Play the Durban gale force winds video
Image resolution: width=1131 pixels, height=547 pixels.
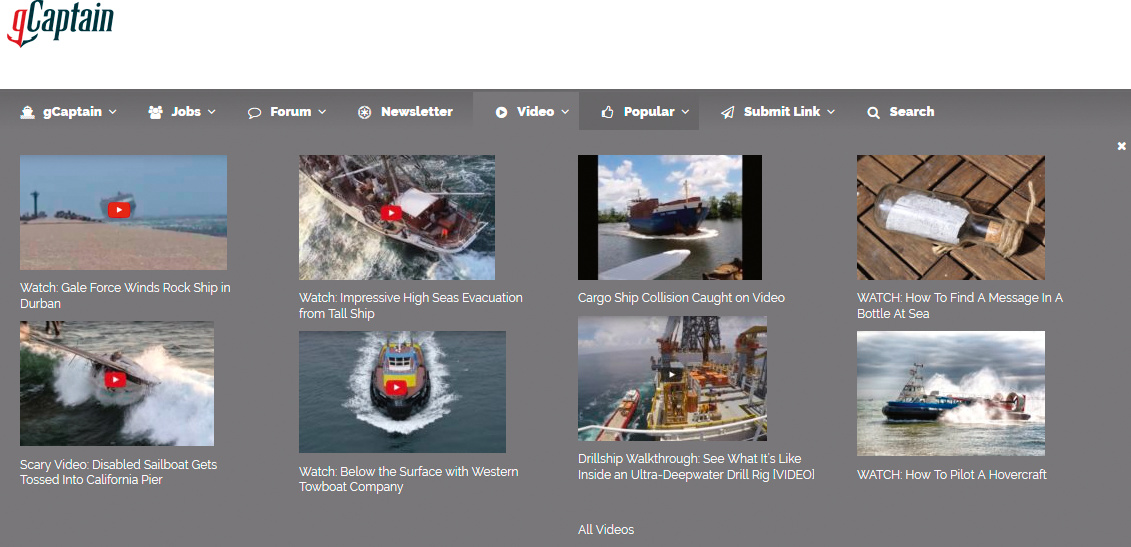(118, 210)
